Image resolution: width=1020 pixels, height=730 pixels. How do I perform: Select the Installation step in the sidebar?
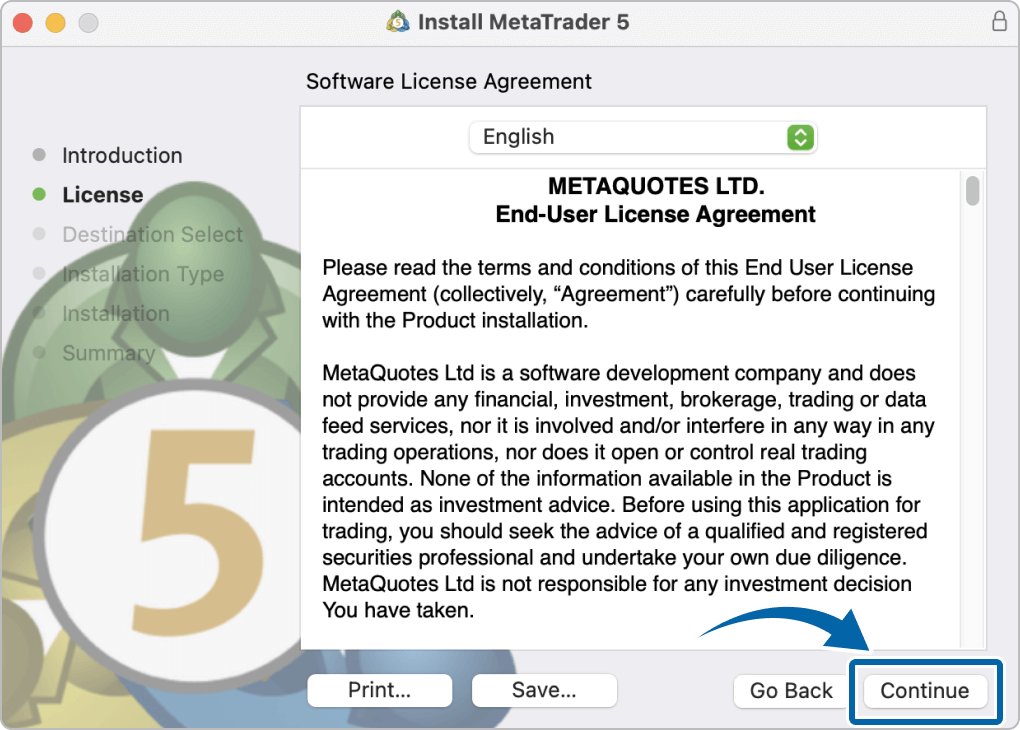point(116,314)
